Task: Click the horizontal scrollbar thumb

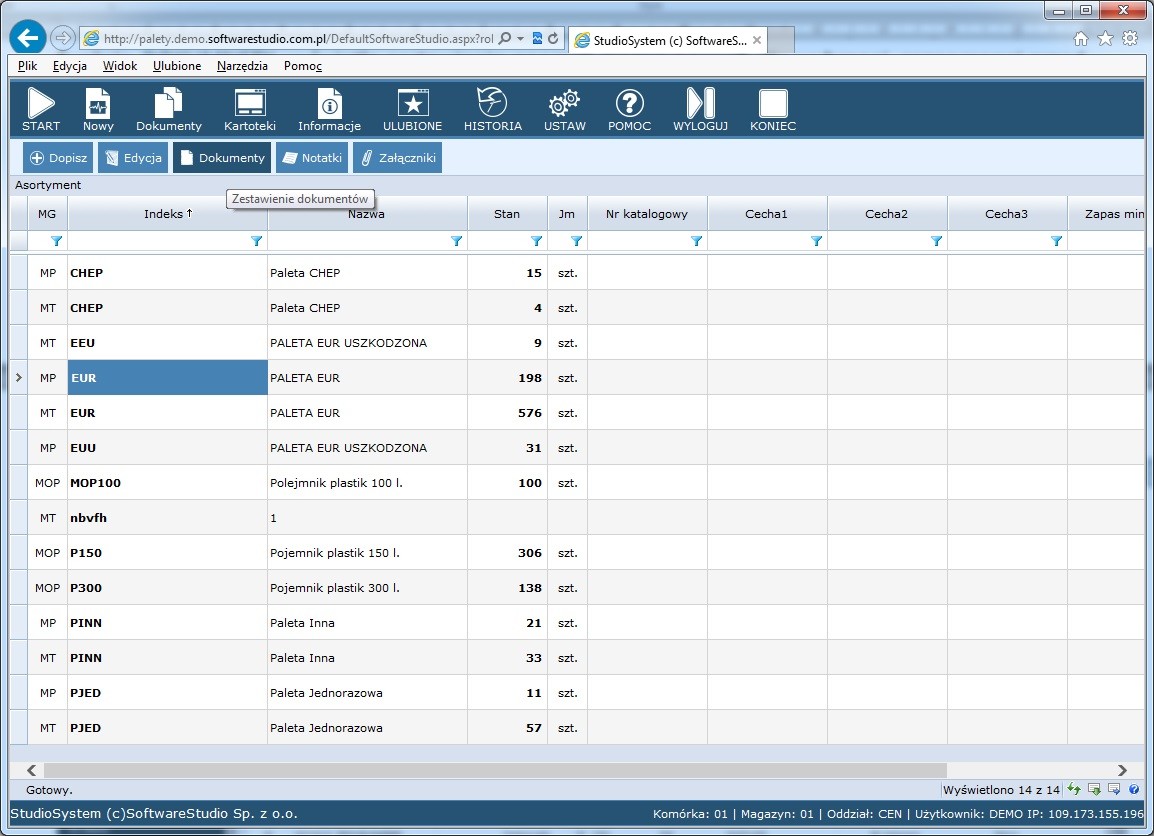Action: (495, 770)
